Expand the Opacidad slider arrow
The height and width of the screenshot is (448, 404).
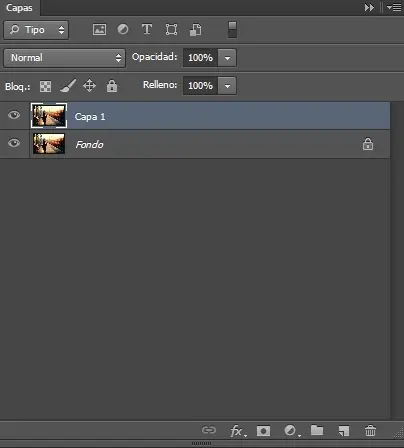[227, 58]
